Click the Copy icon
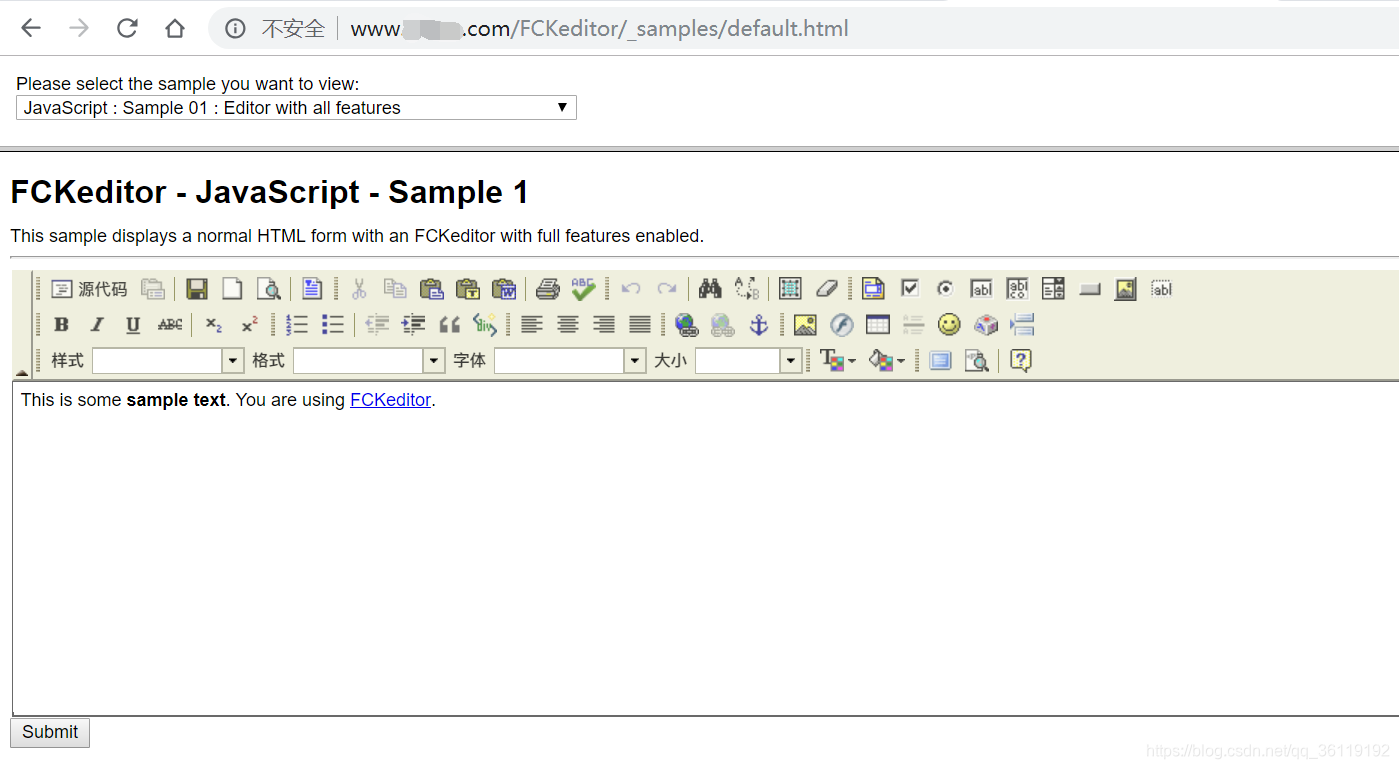This screenshot has width=1399, height=769. [395, 289]
